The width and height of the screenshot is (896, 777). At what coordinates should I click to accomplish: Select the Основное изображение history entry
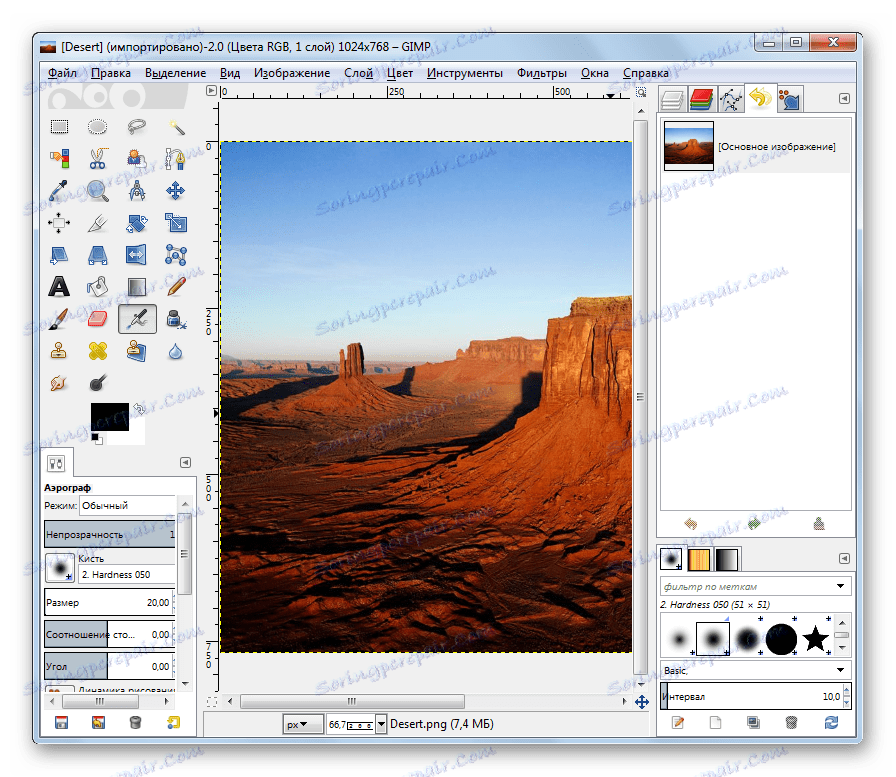click(x=755, y=146)
